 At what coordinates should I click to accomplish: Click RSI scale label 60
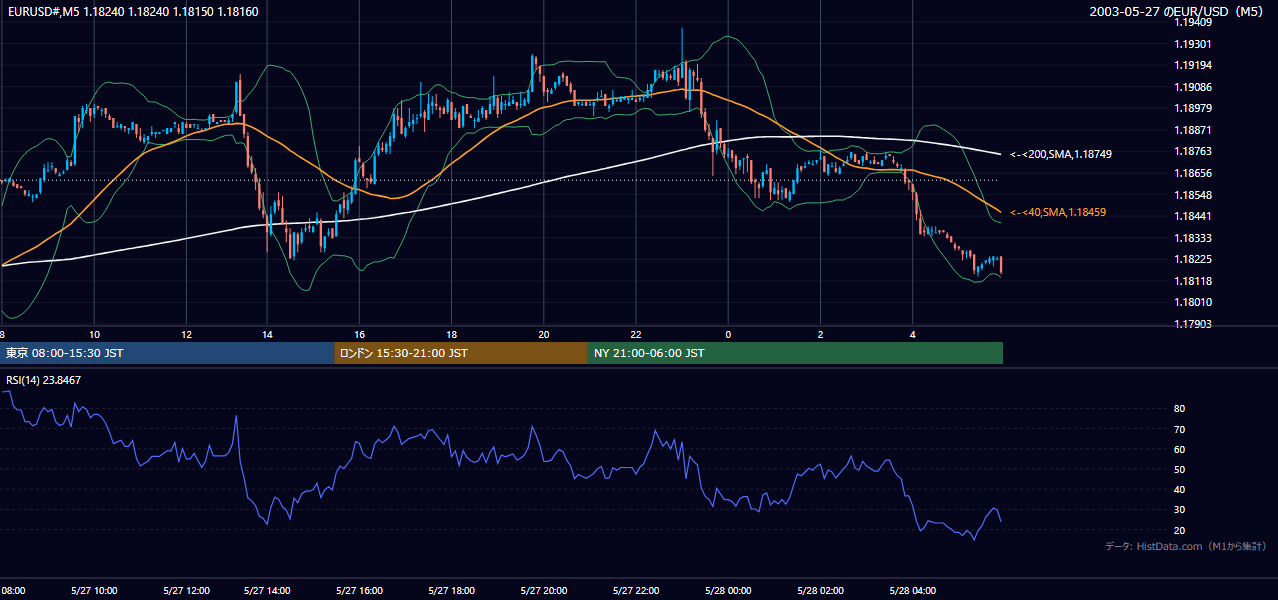click(x=1180, y=449)
